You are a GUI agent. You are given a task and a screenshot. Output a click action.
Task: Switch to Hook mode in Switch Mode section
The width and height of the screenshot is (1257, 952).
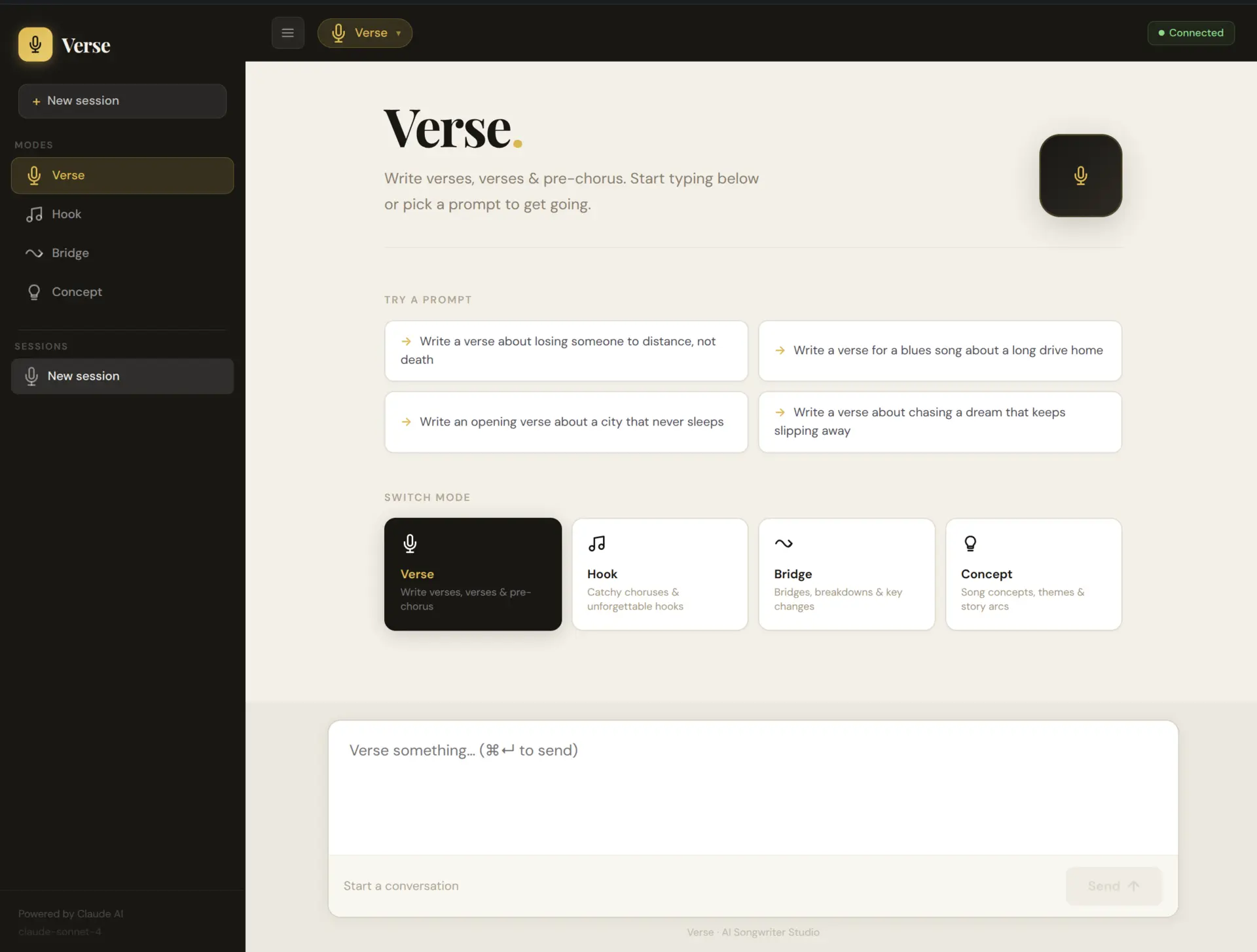[x=660, y=574]
